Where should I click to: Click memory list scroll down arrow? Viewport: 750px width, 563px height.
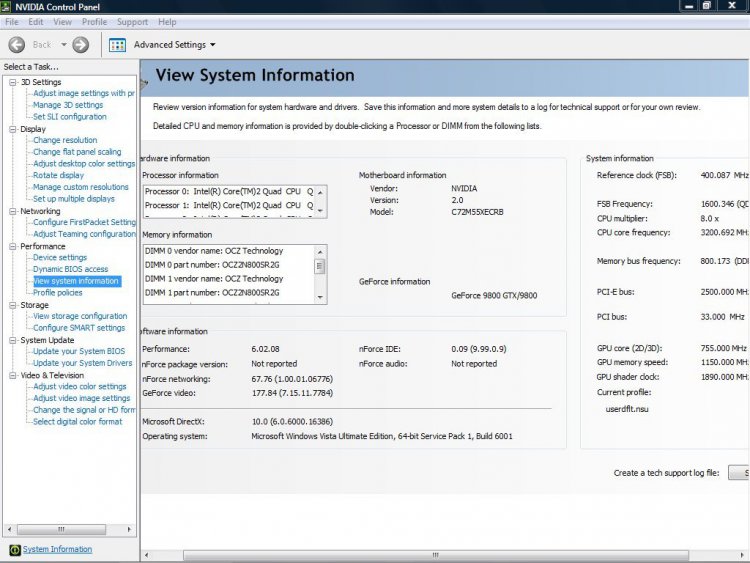(320, 298)
